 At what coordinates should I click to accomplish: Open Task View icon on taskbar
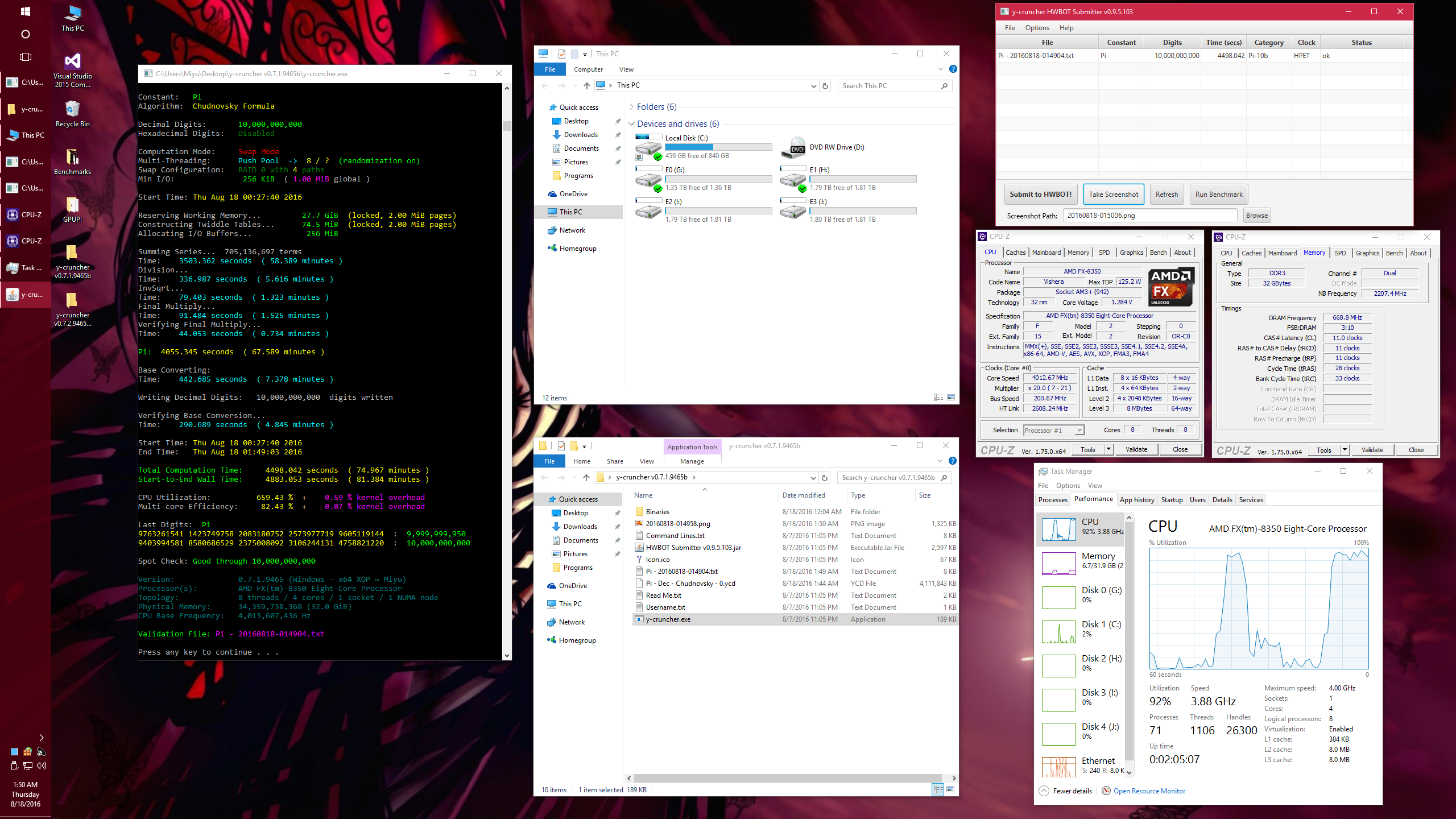(x=25, y=57)
